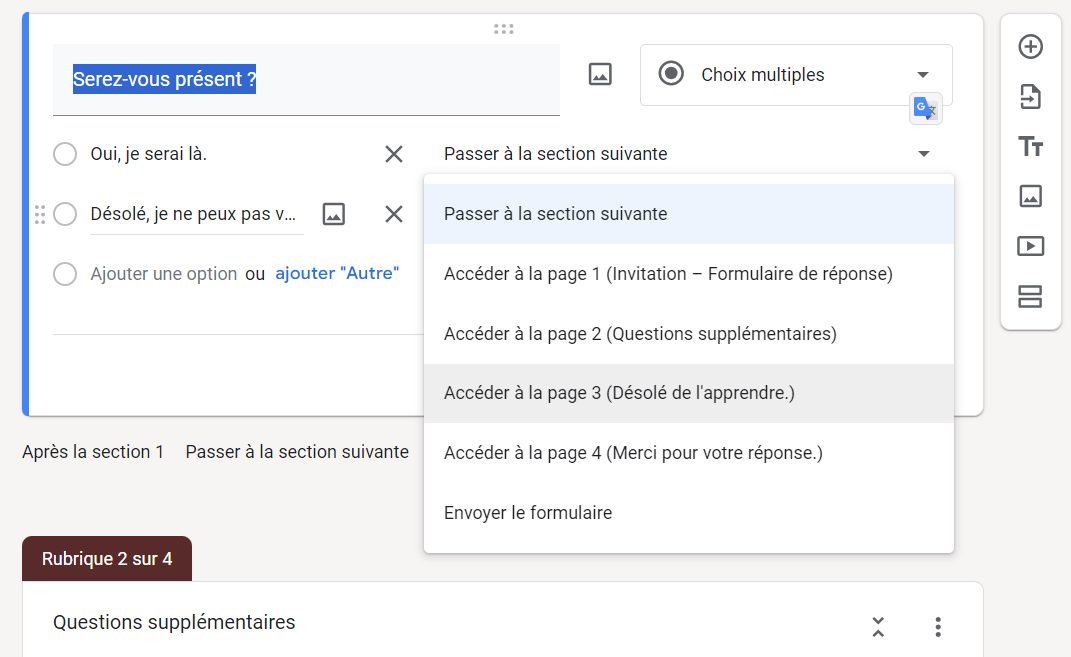Open the "Choix multiples" question type dropdown
The image size is (1071, 657).
point(796,75)
